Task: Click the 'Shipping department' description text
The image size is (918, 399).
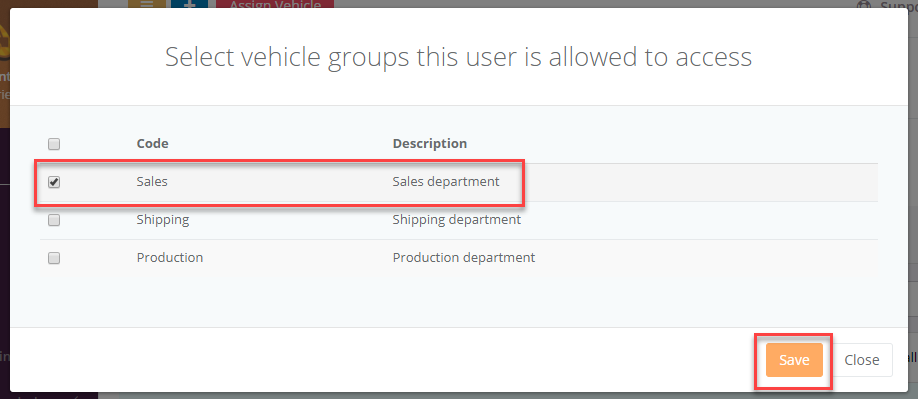Action: tap(457, 220)
